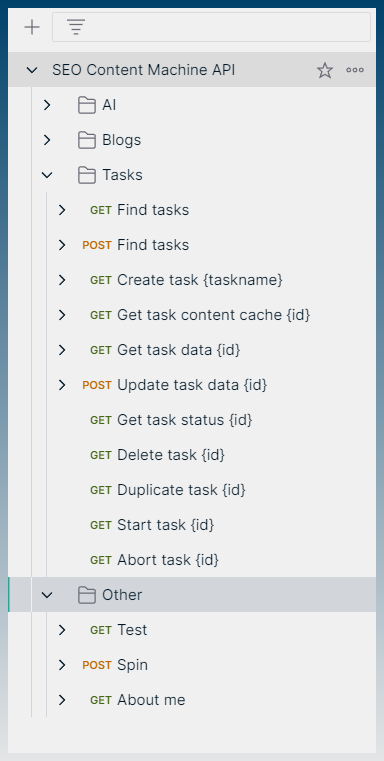Collapse the Tasks folder chevron
384x761 pixels.
[47, 175]
